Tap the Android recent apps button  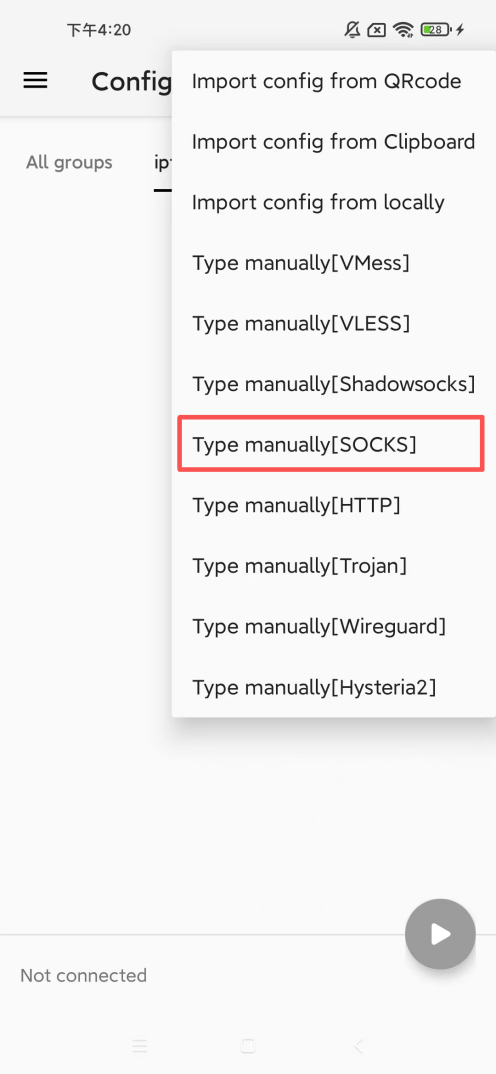tap(139, 1045)
